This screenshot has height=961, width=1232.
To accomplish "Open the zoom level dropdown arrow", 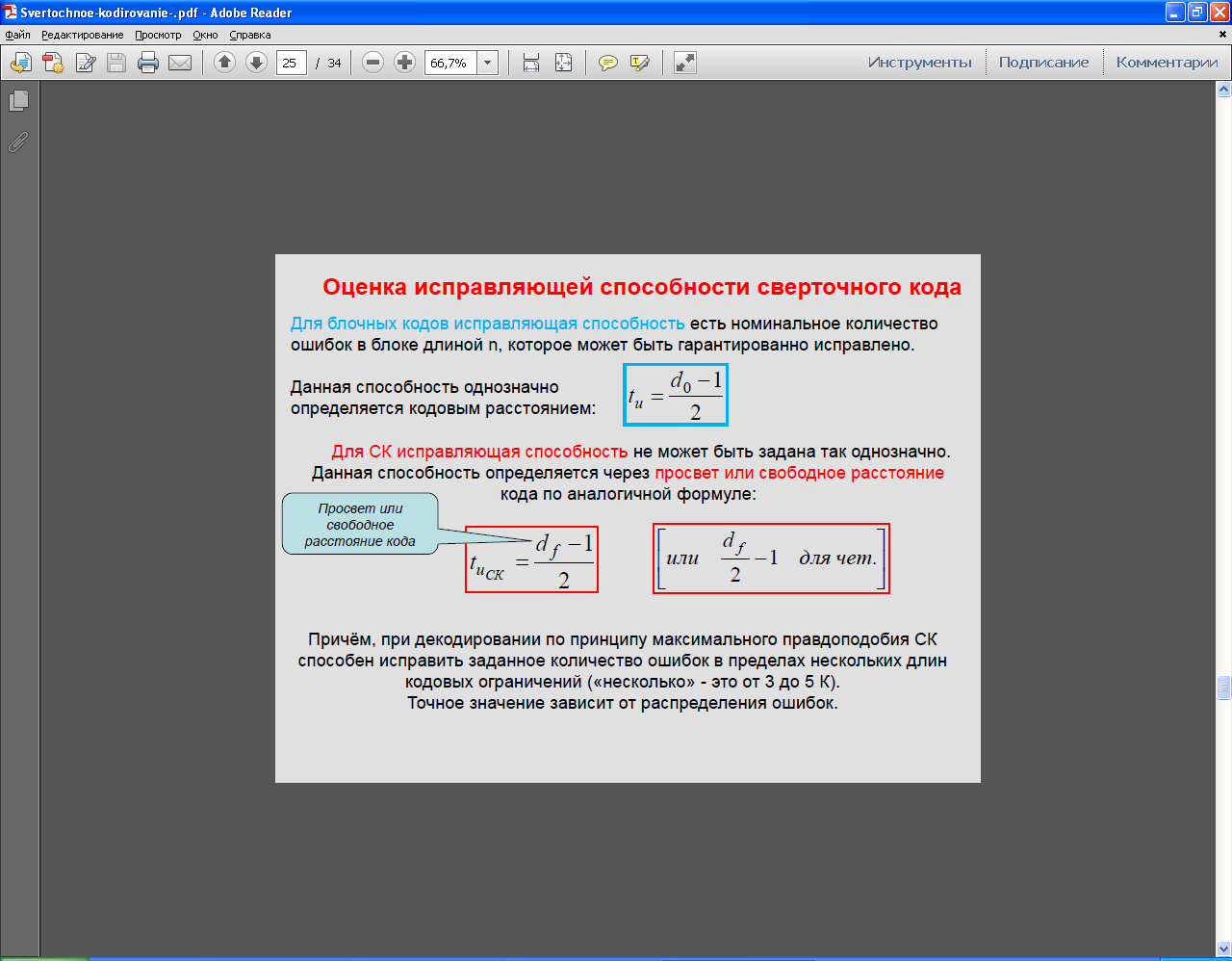I will pyautogui.click(x=488, y=63).
